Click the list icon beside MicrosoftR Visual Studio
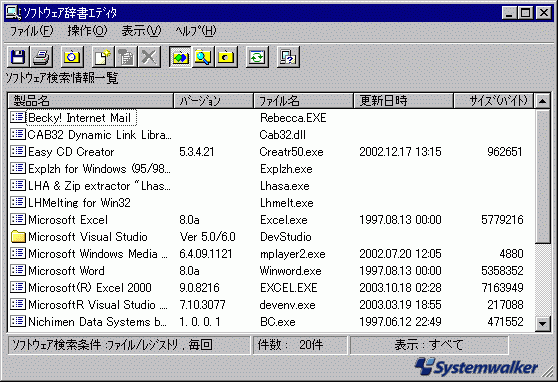The image size is (558, 382). coord(18,304)
